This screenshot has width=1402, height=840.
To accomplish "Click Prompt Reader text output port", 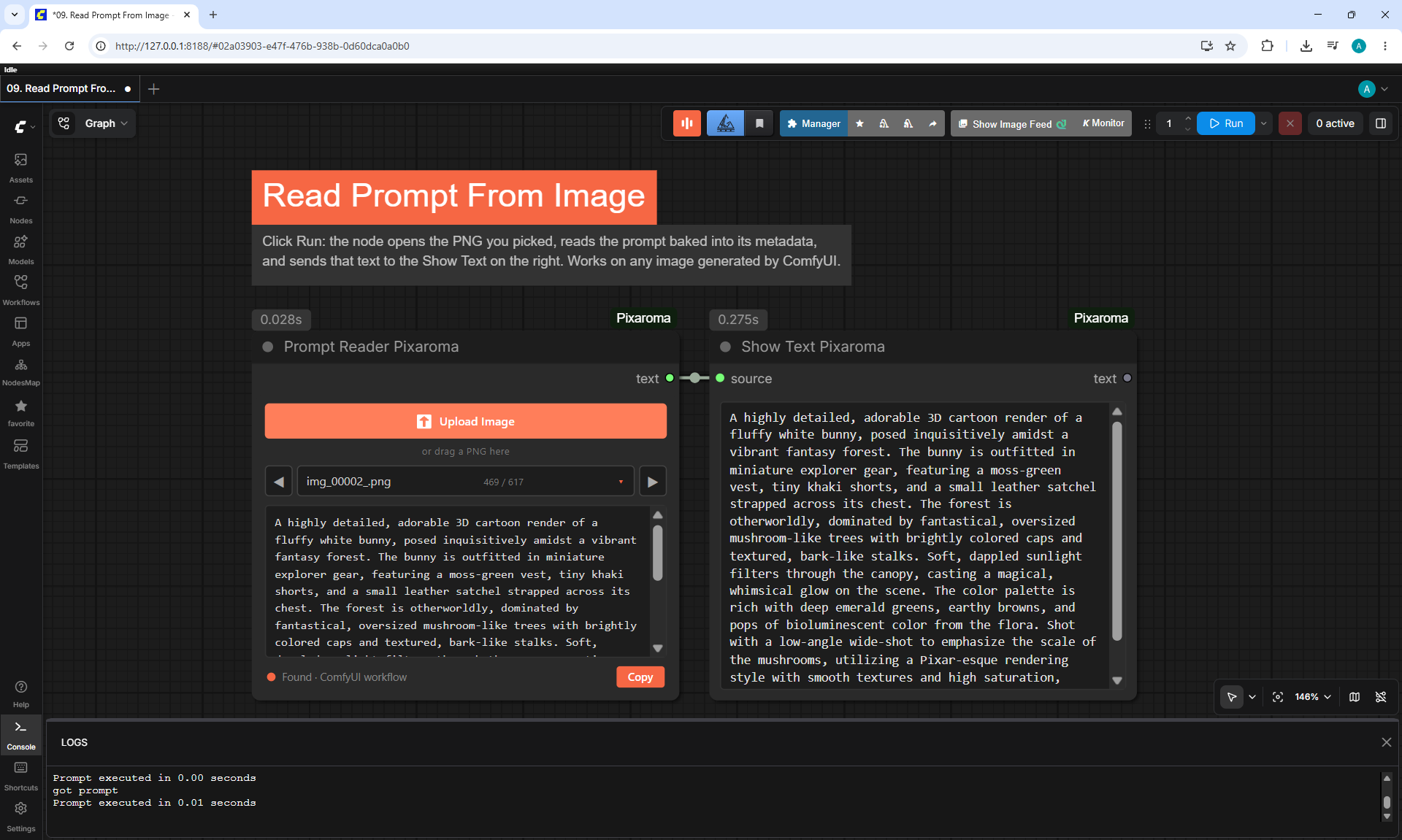I will pos(670,378).
